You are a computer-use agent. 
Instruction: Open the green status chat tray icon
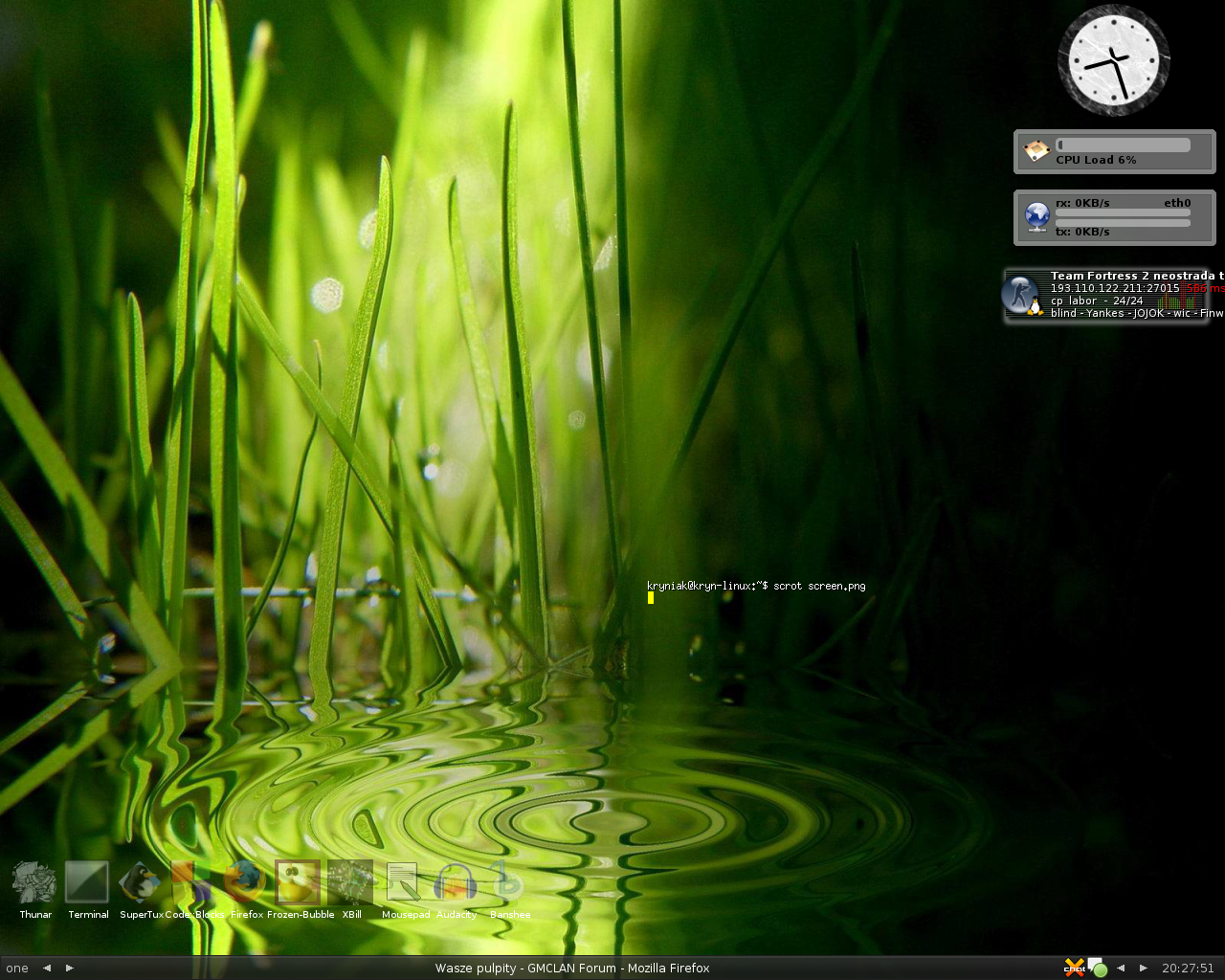point(1098,968)
